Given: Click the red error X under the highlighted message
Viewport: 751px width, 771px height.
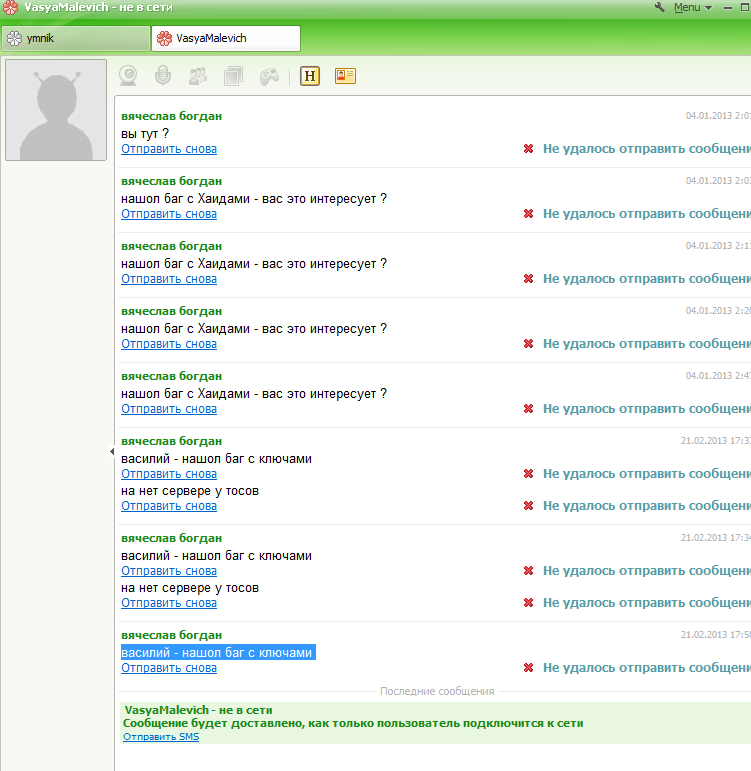Looking at the screenshot, I should [x=529, y=668].
